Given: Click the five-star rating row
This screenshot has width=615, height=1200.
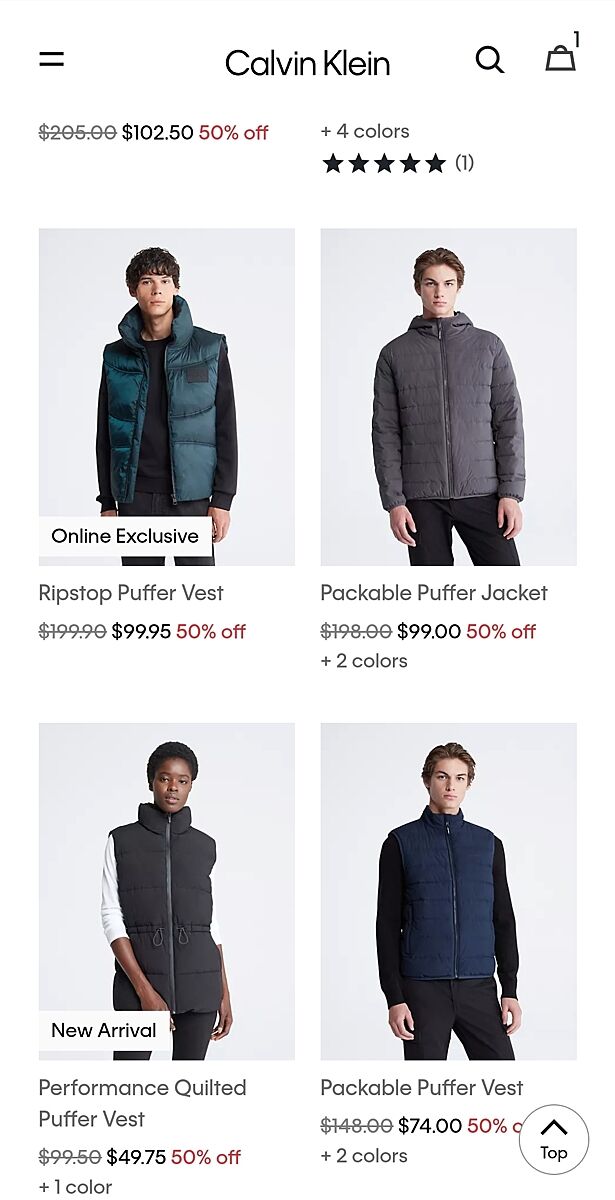Looking at the screenshot, I should 397,163.
